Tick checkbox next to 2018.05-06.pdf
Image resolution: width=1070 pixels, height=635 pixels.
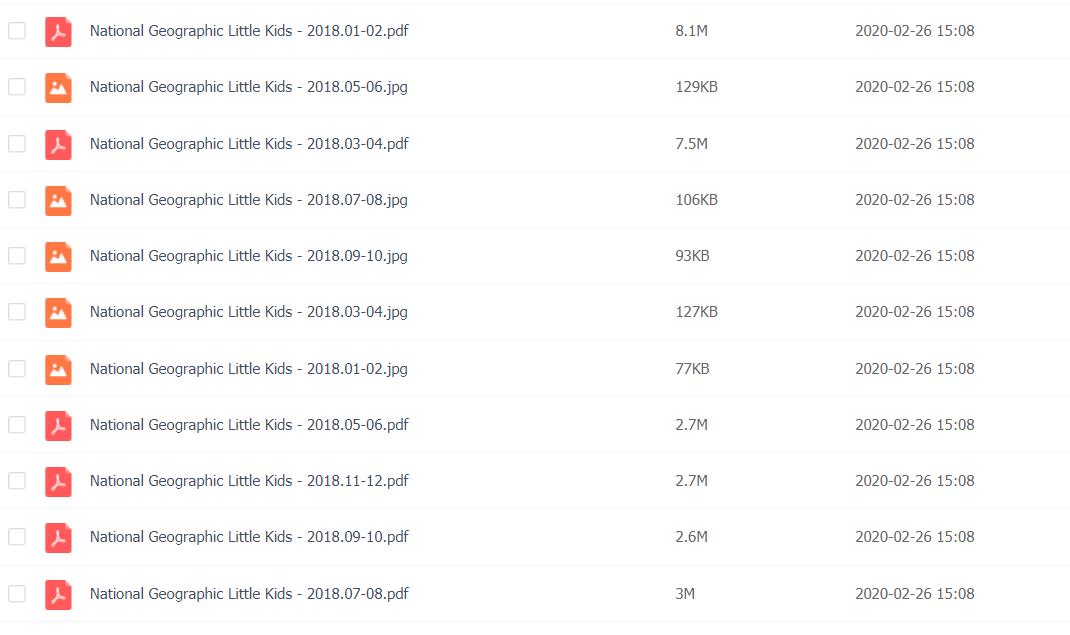click(x=17, y=425)
